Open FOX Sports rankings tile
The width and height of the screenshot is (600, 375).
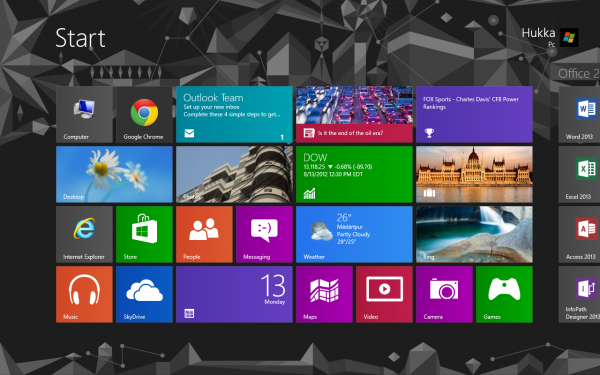474,114
